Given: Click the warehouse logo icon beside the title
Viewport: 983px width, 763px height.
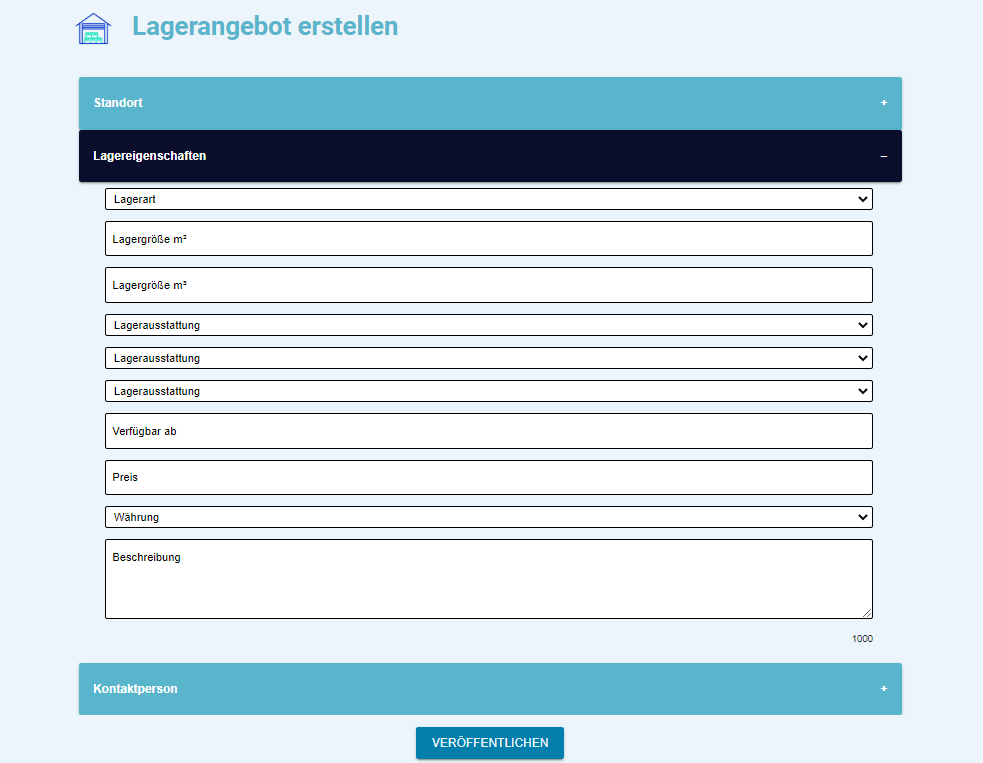Looking at the screenshot, I should (x=93, y=29).
